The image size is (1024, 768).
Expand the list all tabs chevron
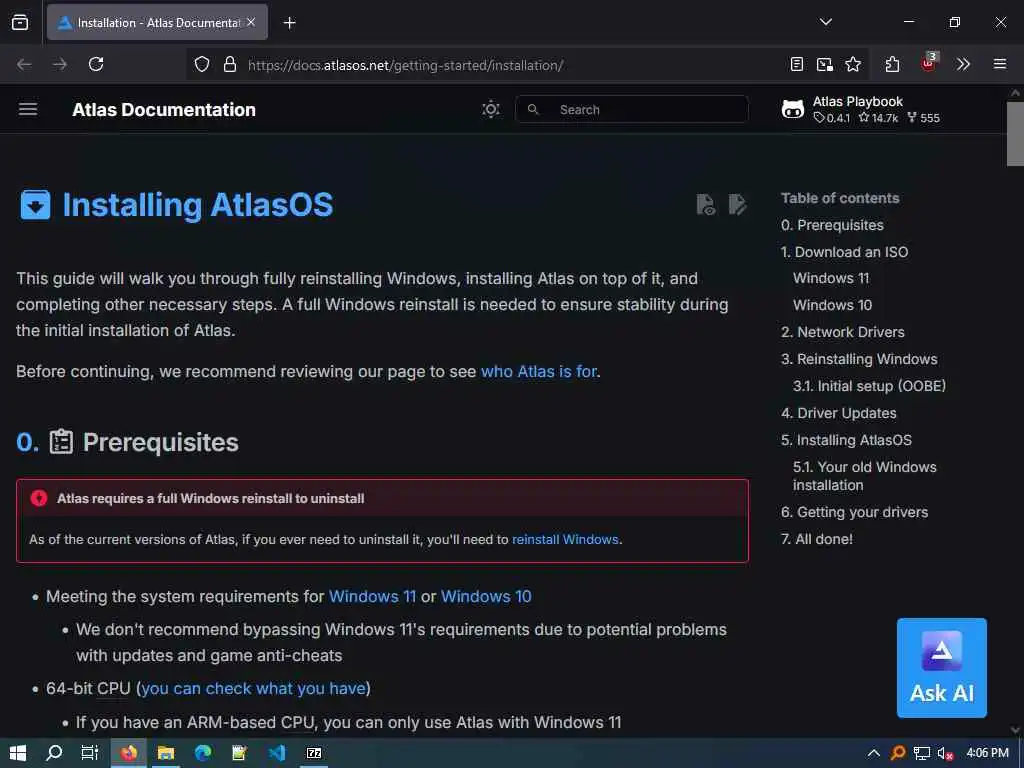click(x=825, y=22)
